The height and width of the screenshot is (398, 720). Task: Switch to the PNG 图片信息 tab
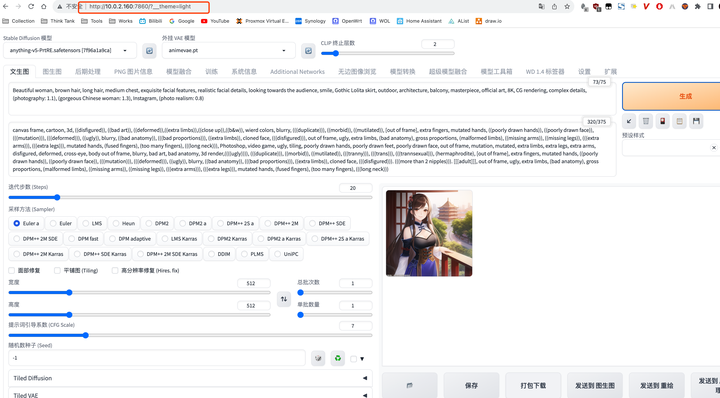[133, 72]
